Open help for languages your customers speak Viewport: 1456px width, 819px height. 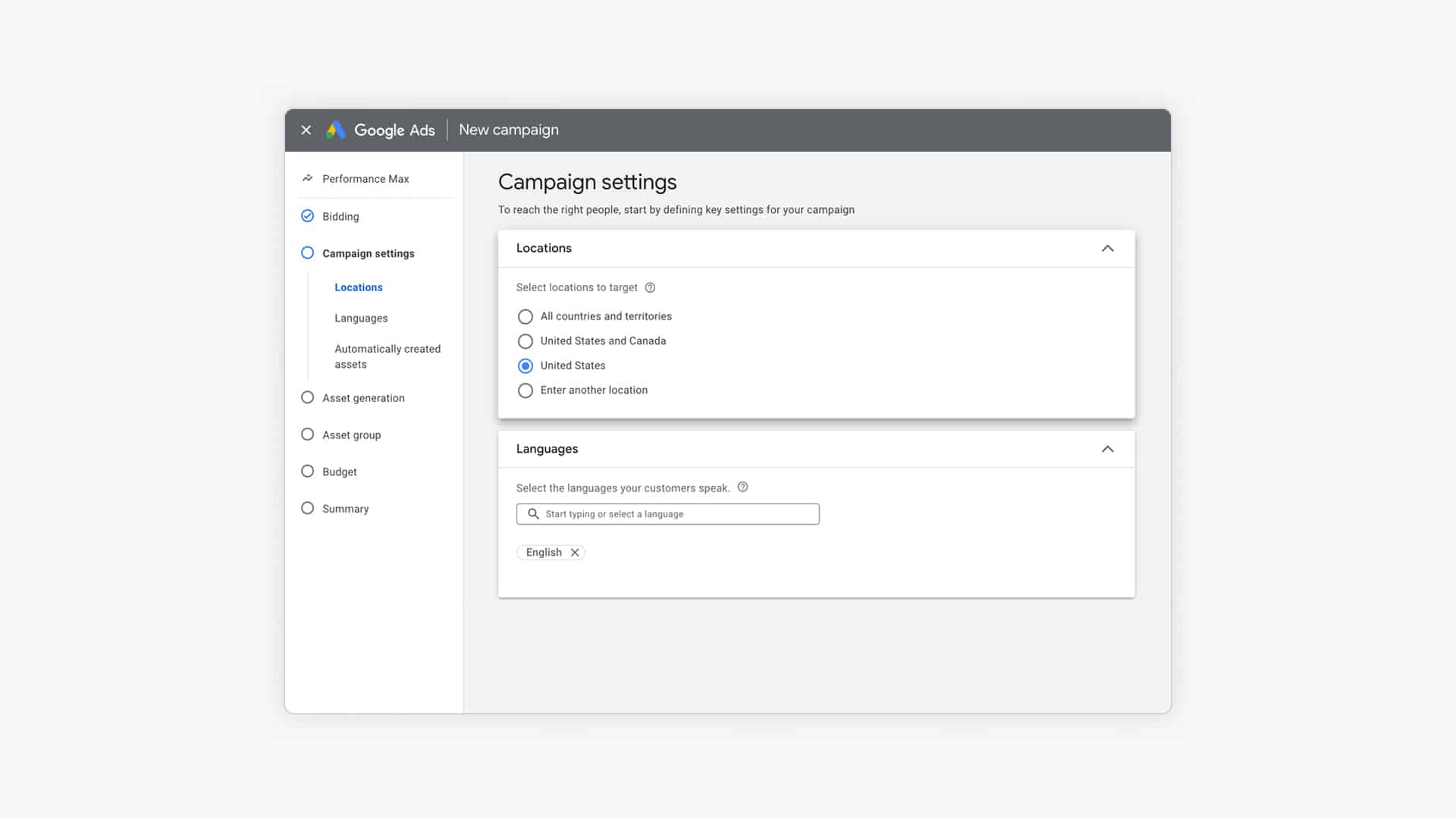click(742, 488)
